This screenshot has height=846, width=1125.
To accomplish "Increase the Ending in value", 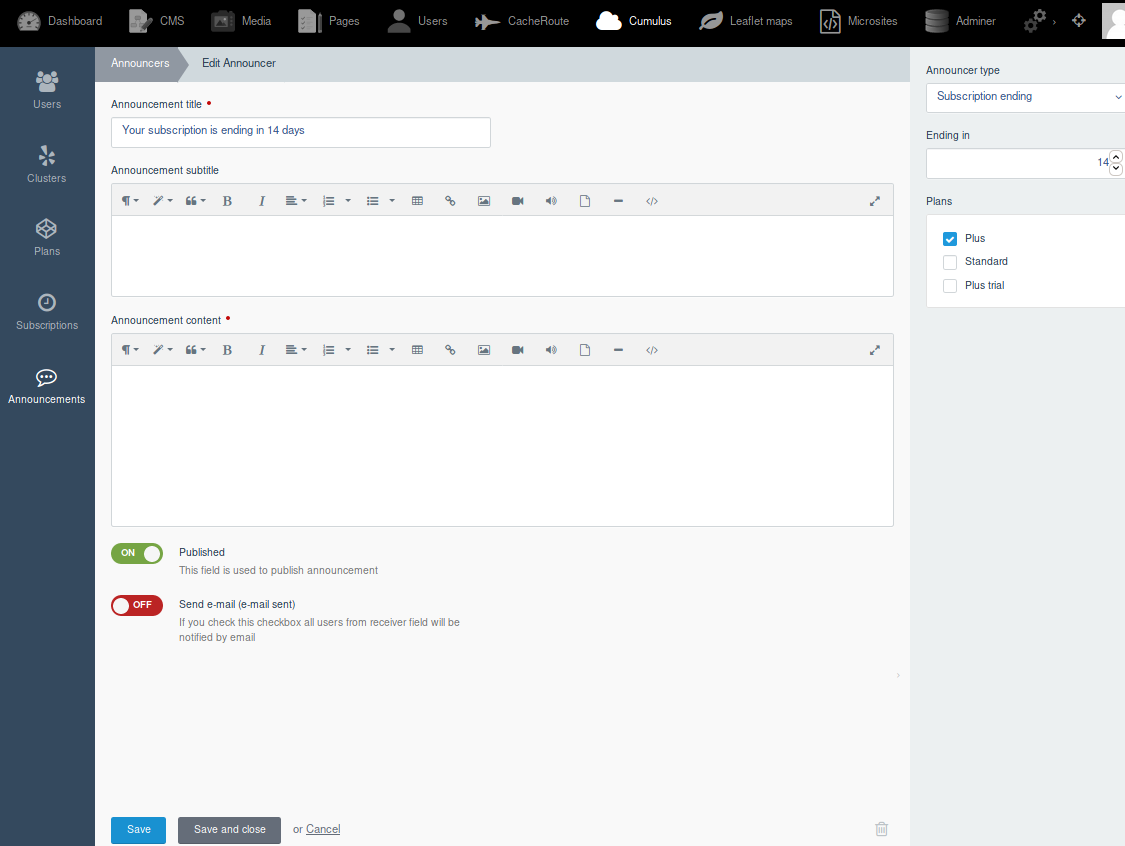I will (1116, 157).
